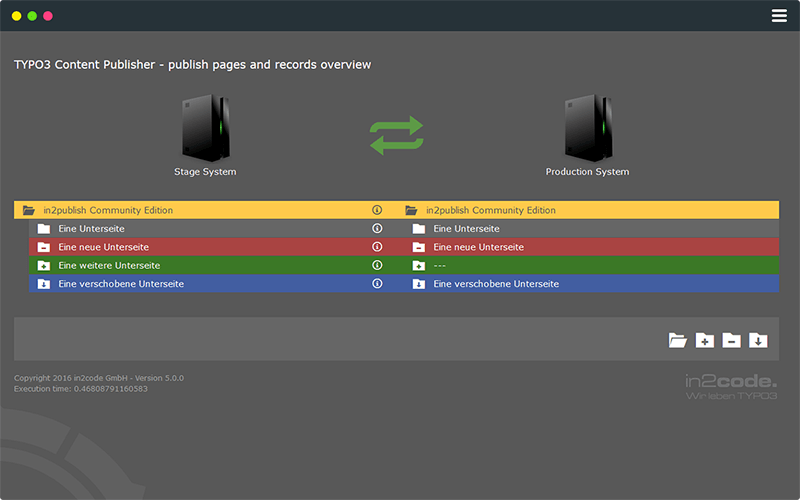Show info for Eine verschobene Unterseite row
This screenshot has width=800, height=500.
pyautogui.click(x=377, y=283)
